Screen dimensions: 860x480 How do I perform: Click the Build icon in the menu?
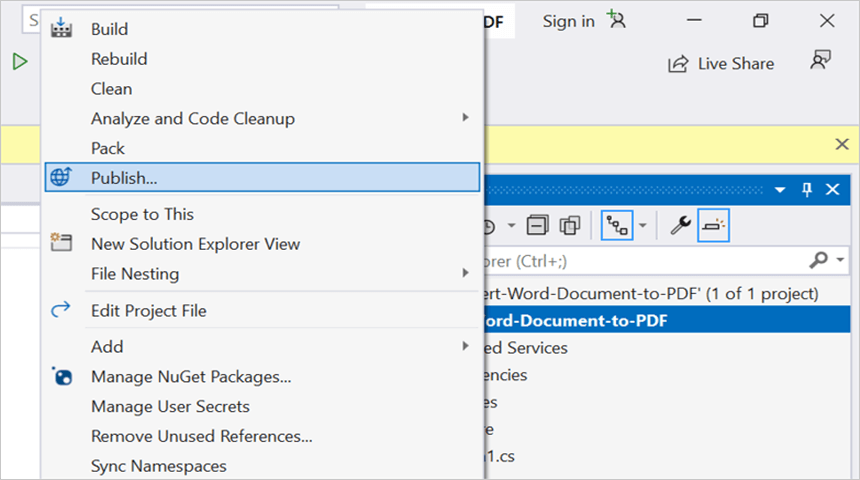click(x=61, y=27)
